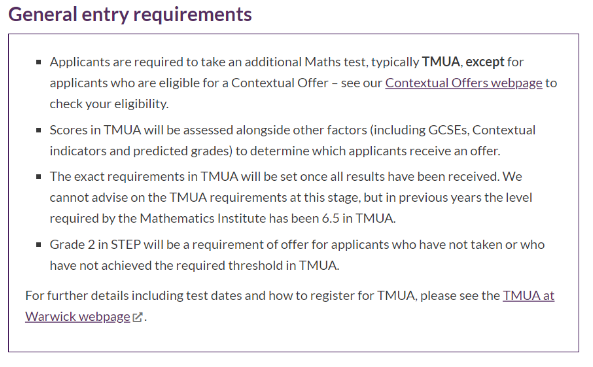Click the words 'Warwick webpage' on the last line
Screen dimensions: 593x367
[x=78, y=317]
